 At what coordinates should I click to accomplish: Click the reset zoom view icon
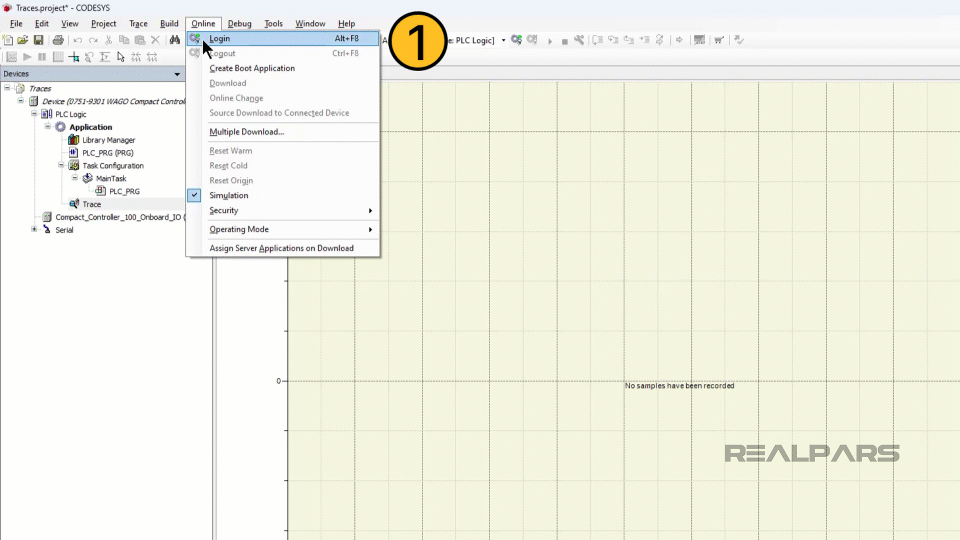tap(89, 57)
